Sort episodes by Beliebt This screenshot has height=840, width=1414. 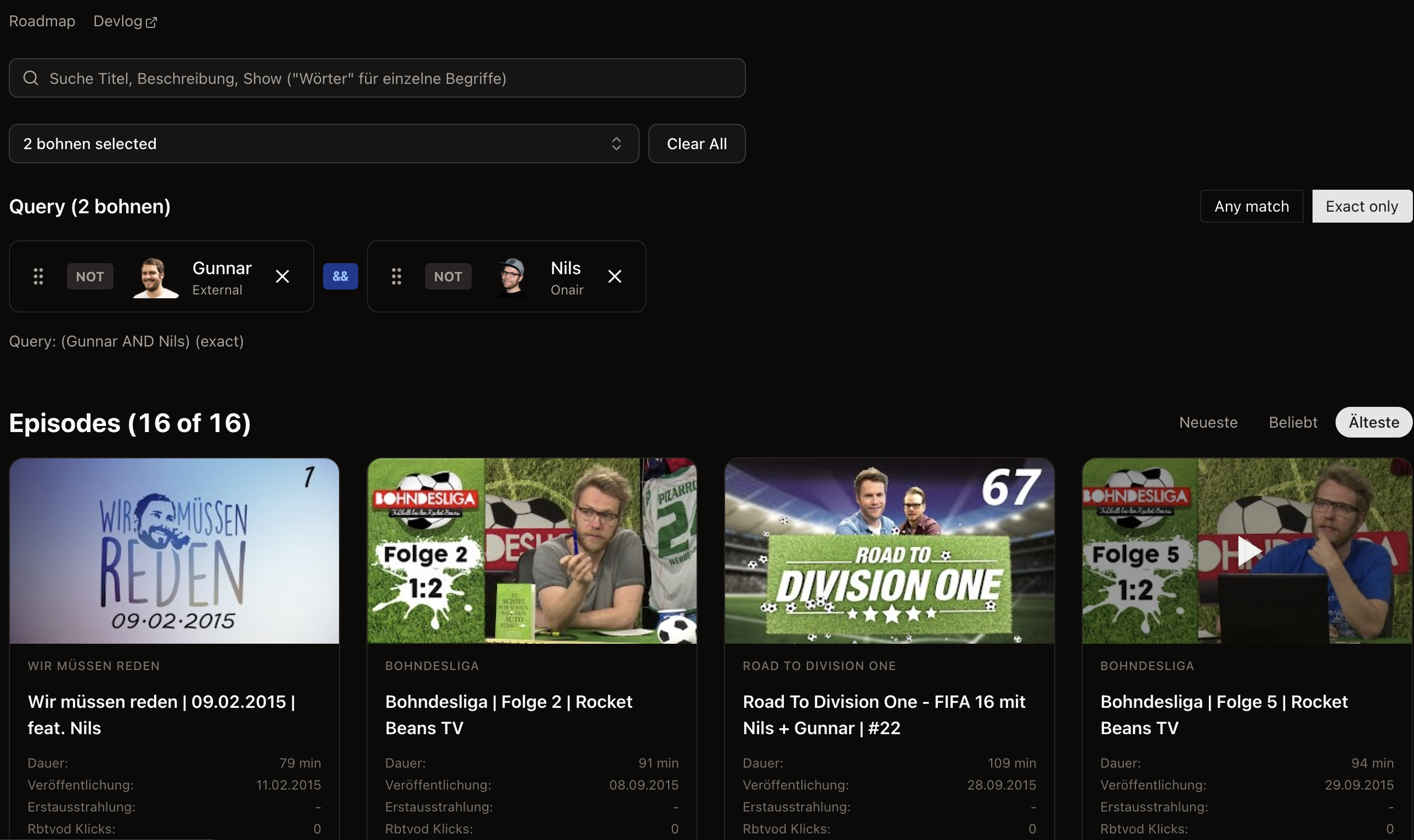(x=1292, y=422)
